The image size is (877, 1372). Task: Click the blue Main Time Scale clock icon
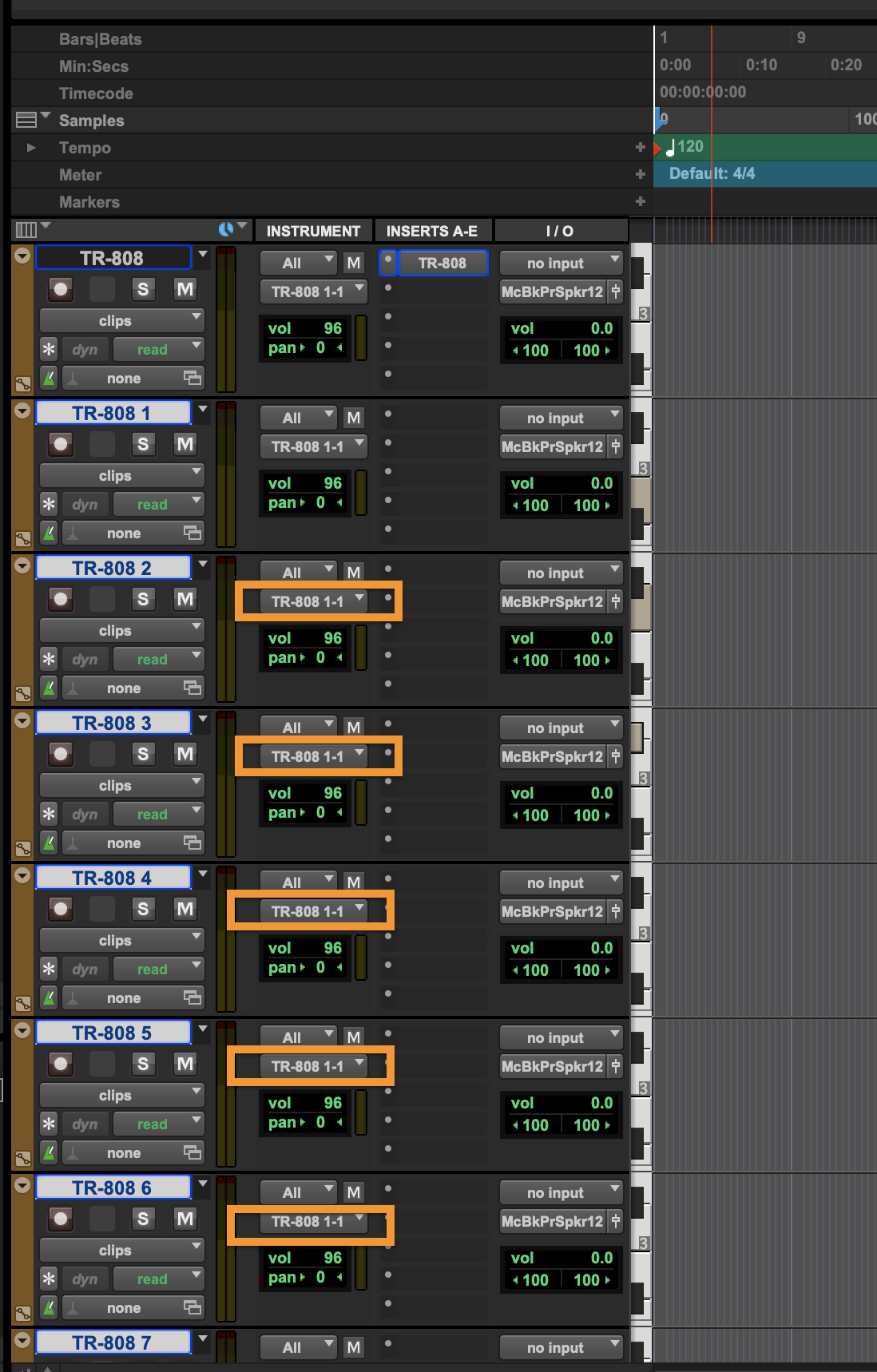(x=226, y=230)
